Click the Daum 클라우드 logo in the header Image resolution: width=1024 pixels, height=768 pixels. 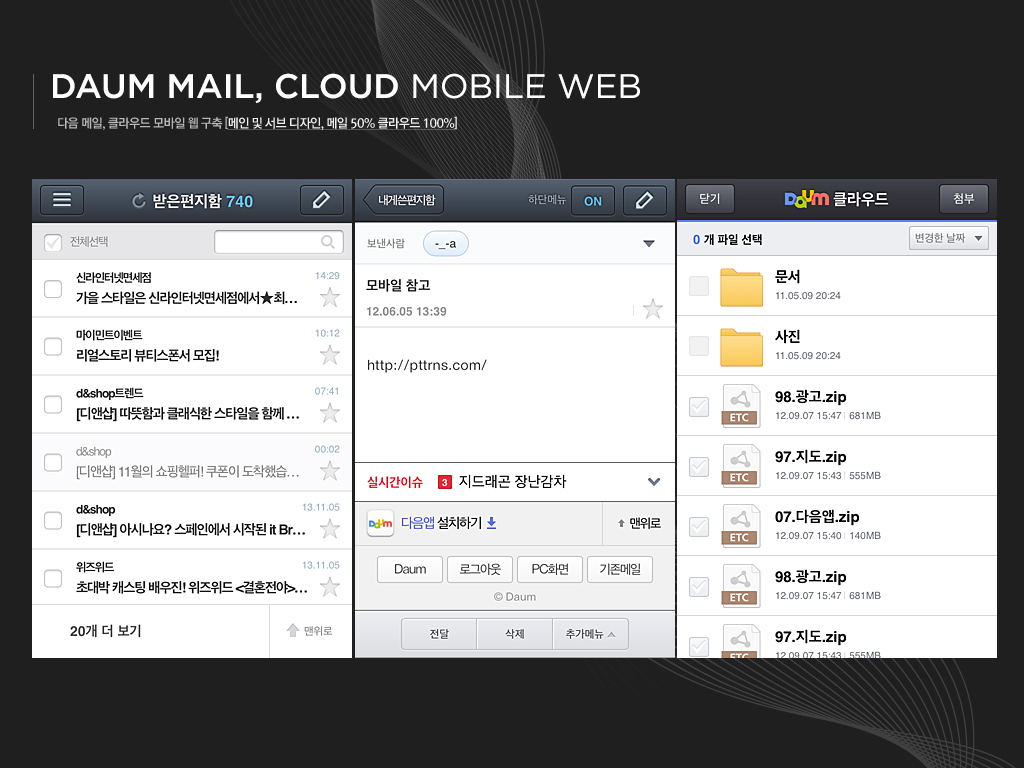836,199
